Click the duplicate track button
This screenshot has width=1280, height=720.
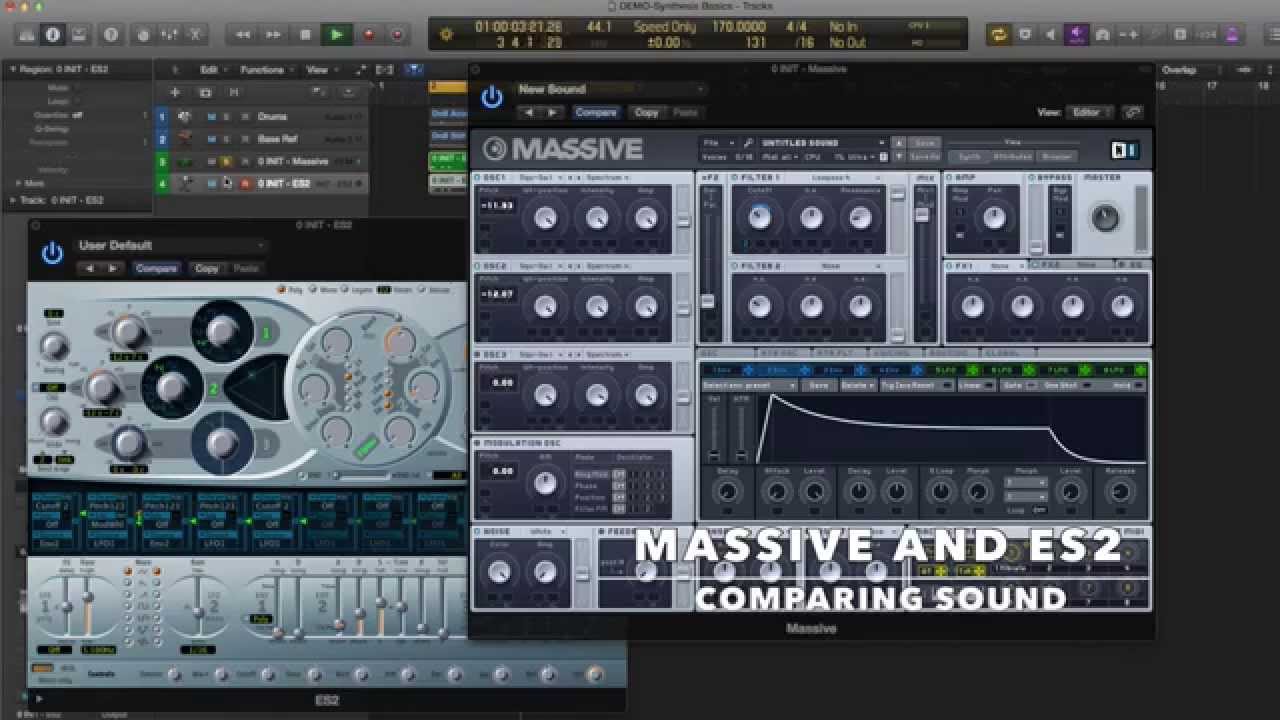pos(205,92)
